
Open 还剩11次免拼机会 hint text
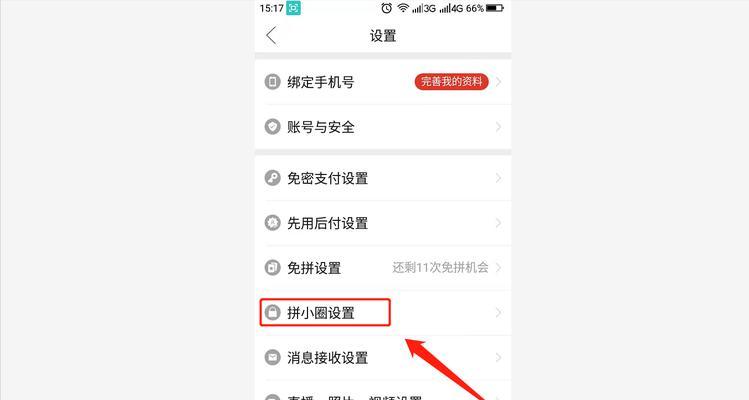(x=440, y=268)
